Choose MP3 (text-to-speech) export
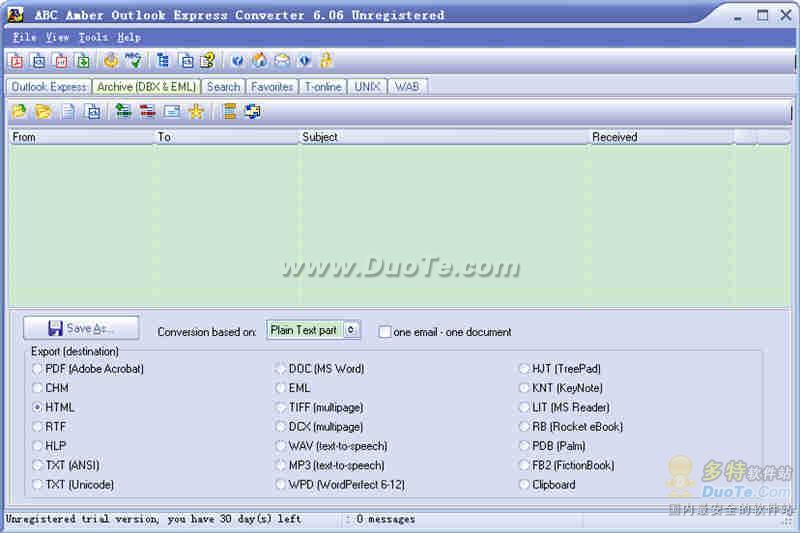800x533 pixels. click(x=330, y=465)
